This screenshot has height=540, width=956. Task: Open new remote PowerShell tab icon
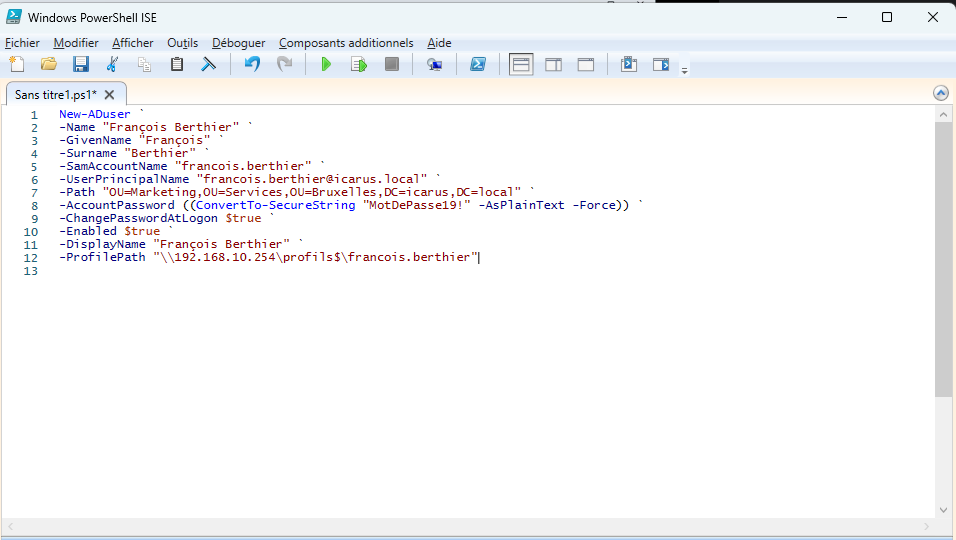click(x=434, y=64)
